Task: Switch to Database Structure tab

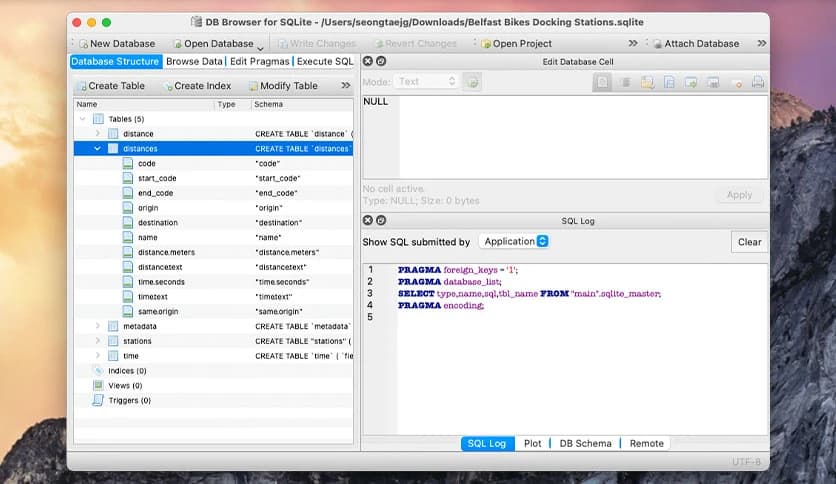Action: [x=115, y=61]
